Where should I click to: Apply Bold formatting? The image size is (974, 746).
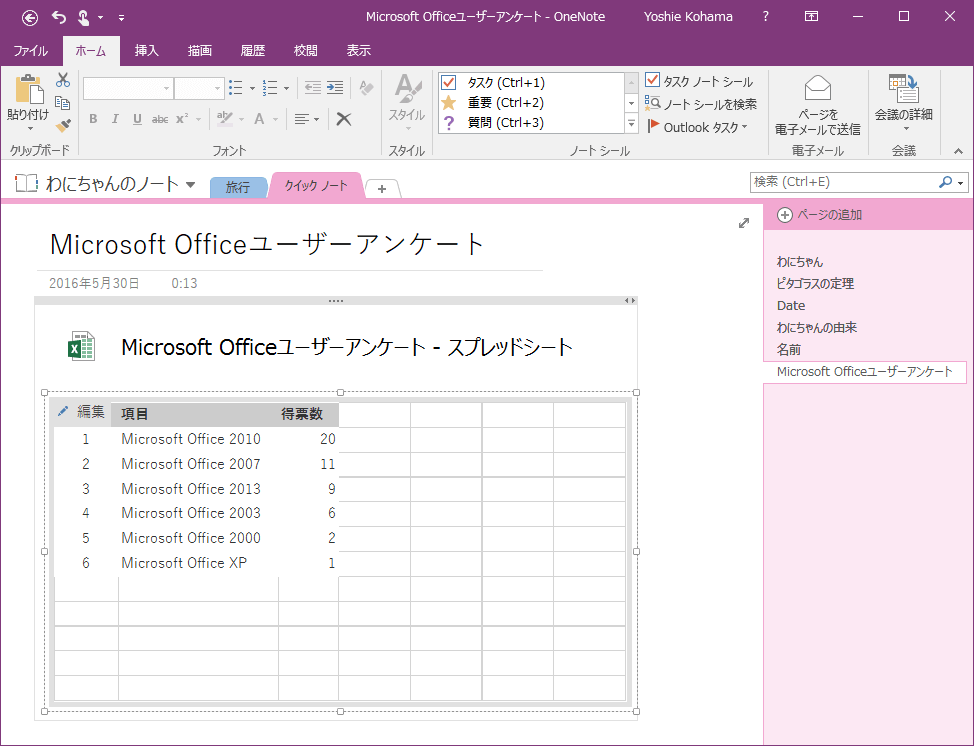click(x=93, y=119)
